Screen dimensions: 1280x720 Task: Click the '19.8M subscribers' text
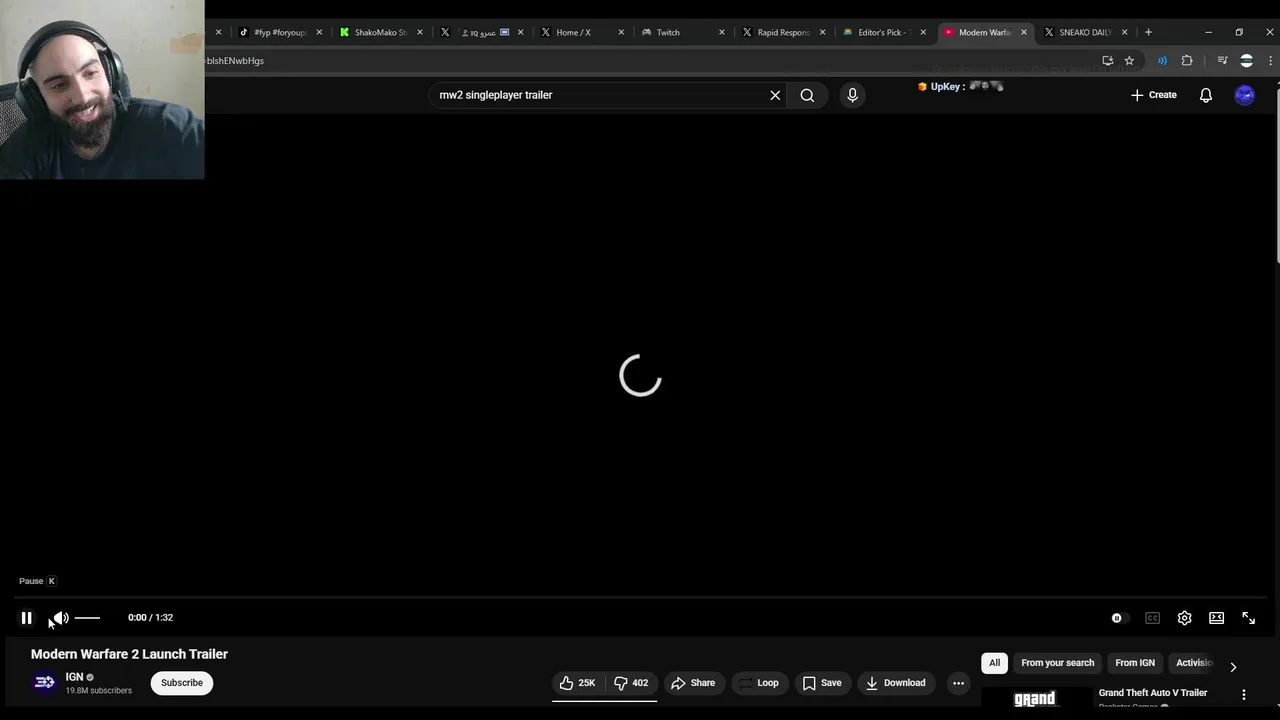tap(98, 691)
